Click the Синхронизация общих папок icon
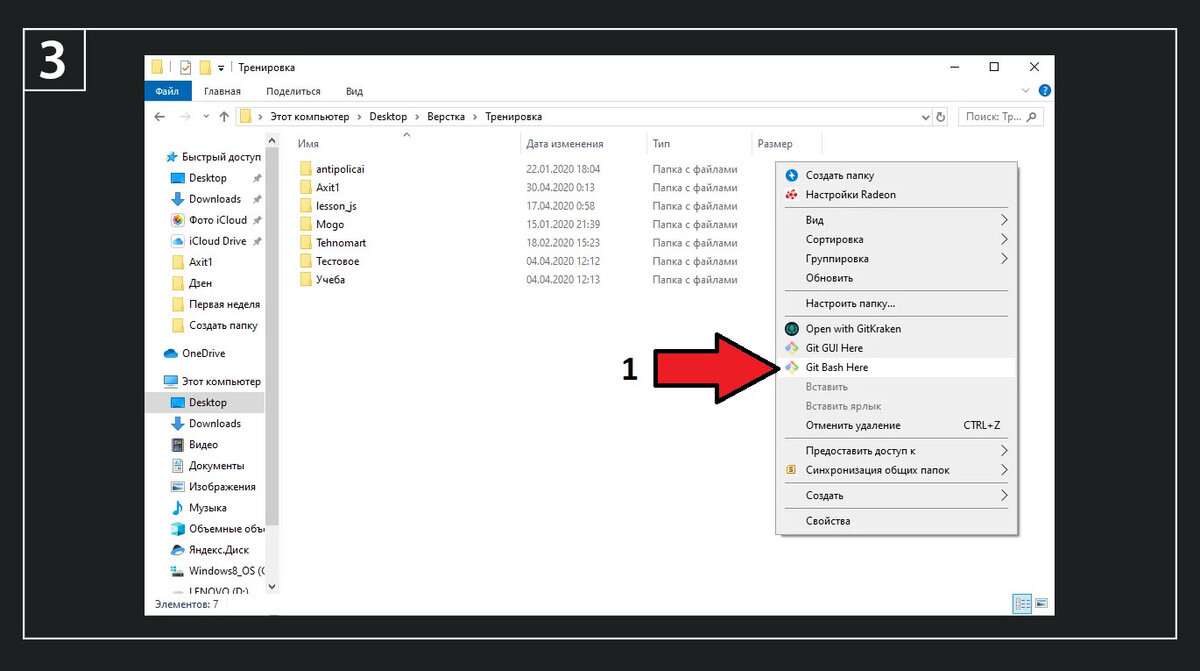 (x=792, y=470)
